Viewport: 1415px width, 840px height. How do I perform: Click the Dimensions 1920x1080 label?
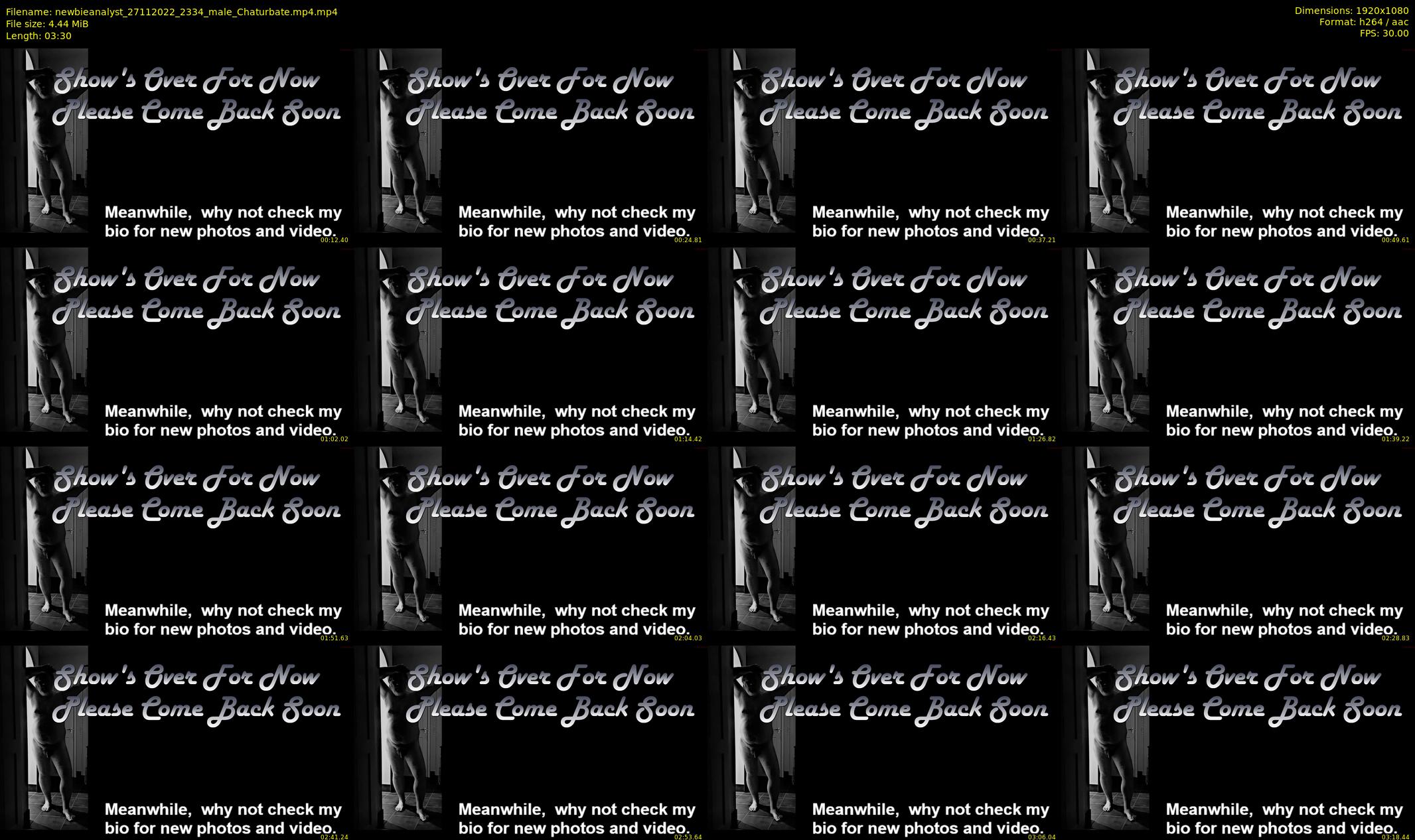coord(1351,11)
